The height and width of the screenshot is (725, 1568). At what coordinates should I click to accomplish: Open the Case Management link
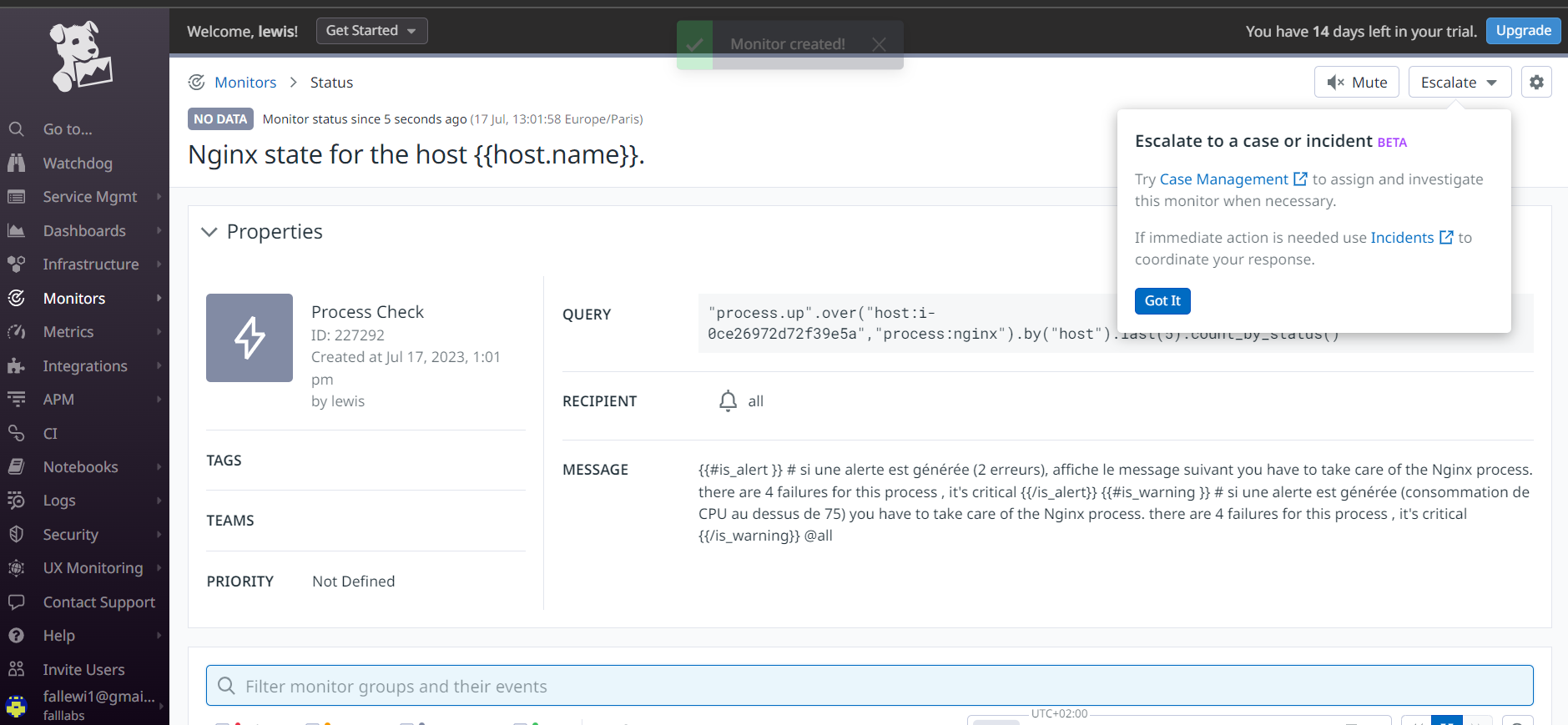[x=1223, y=179]
